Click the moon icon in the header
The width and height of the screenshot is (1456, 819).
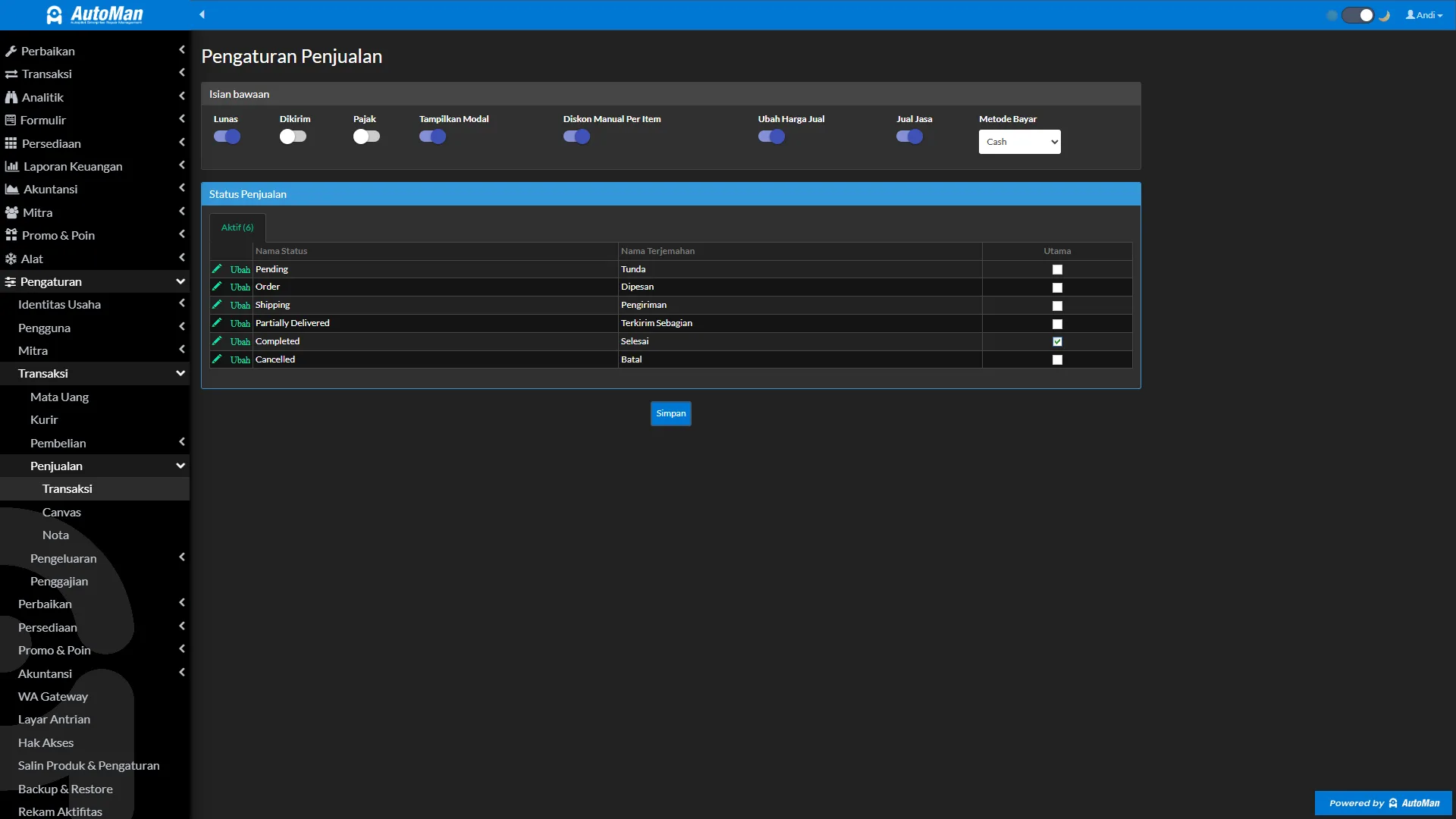point(1385,15)
